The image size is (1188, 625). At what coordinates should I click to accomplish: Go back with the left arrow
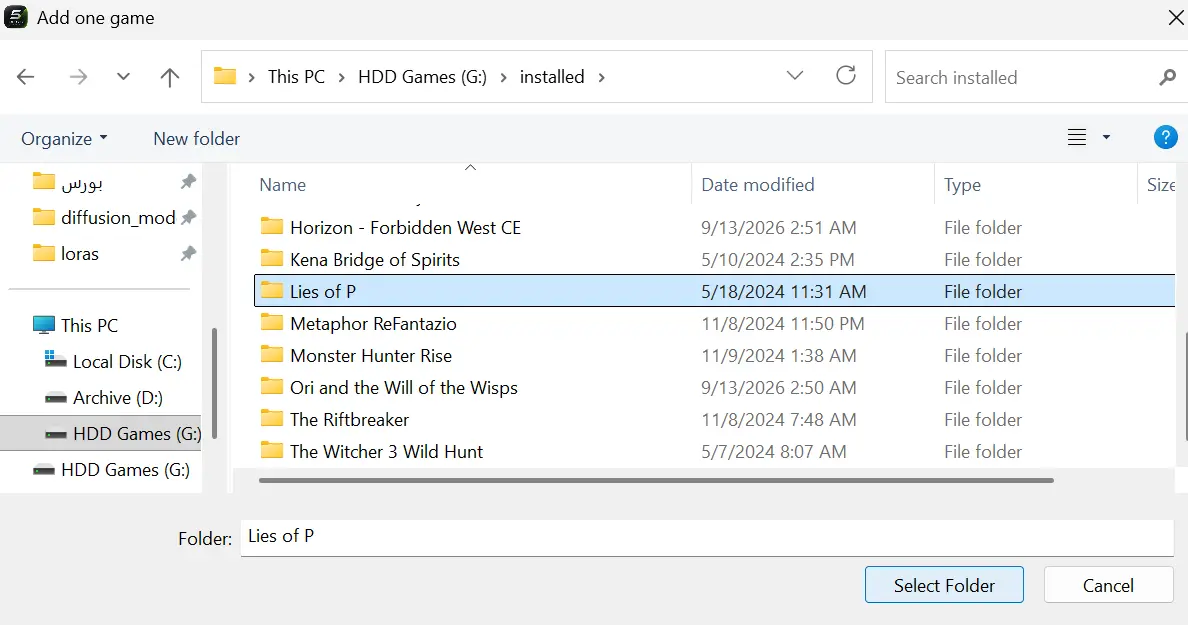(26, 77)
